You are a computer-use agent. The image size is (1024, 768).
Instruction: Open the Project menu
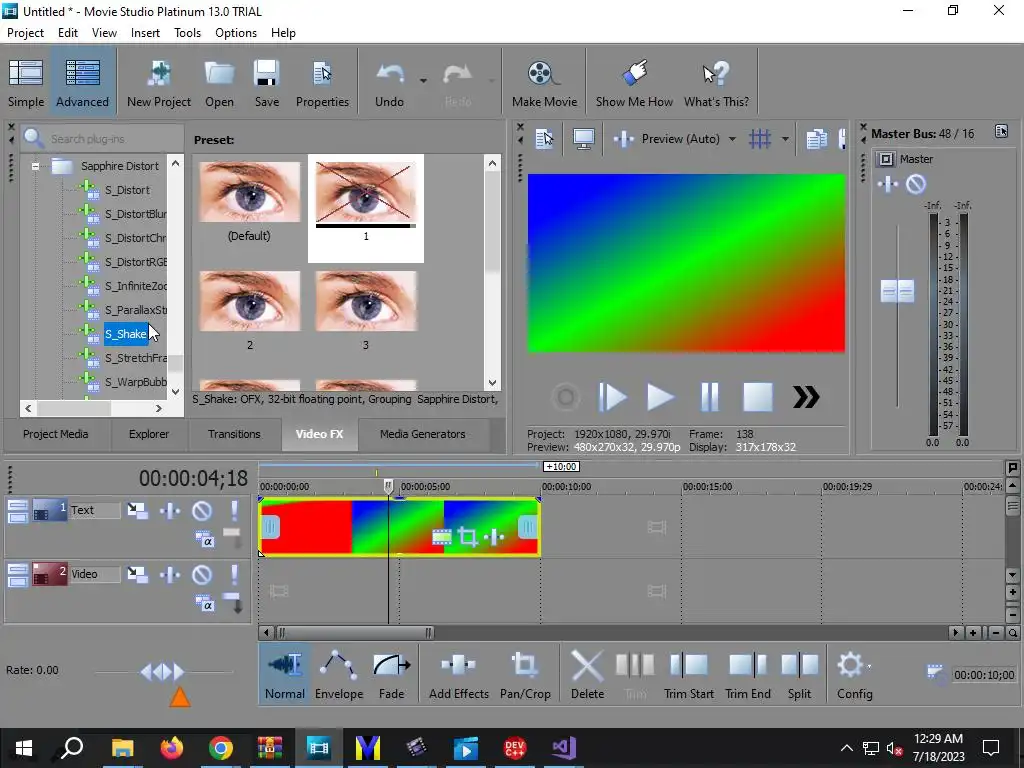click(25, 33)
